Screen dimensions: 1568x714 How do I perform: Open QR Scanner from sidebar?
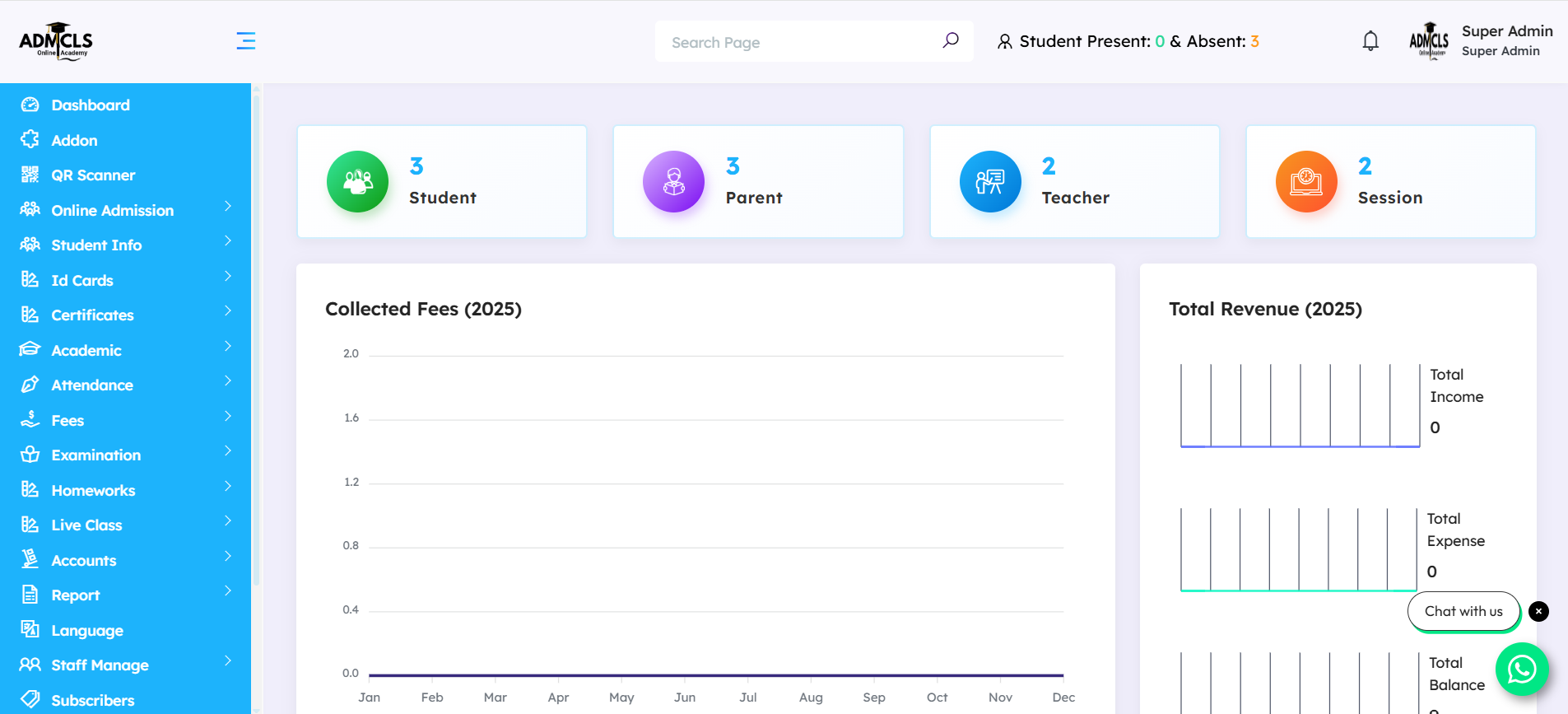(93, 175)
